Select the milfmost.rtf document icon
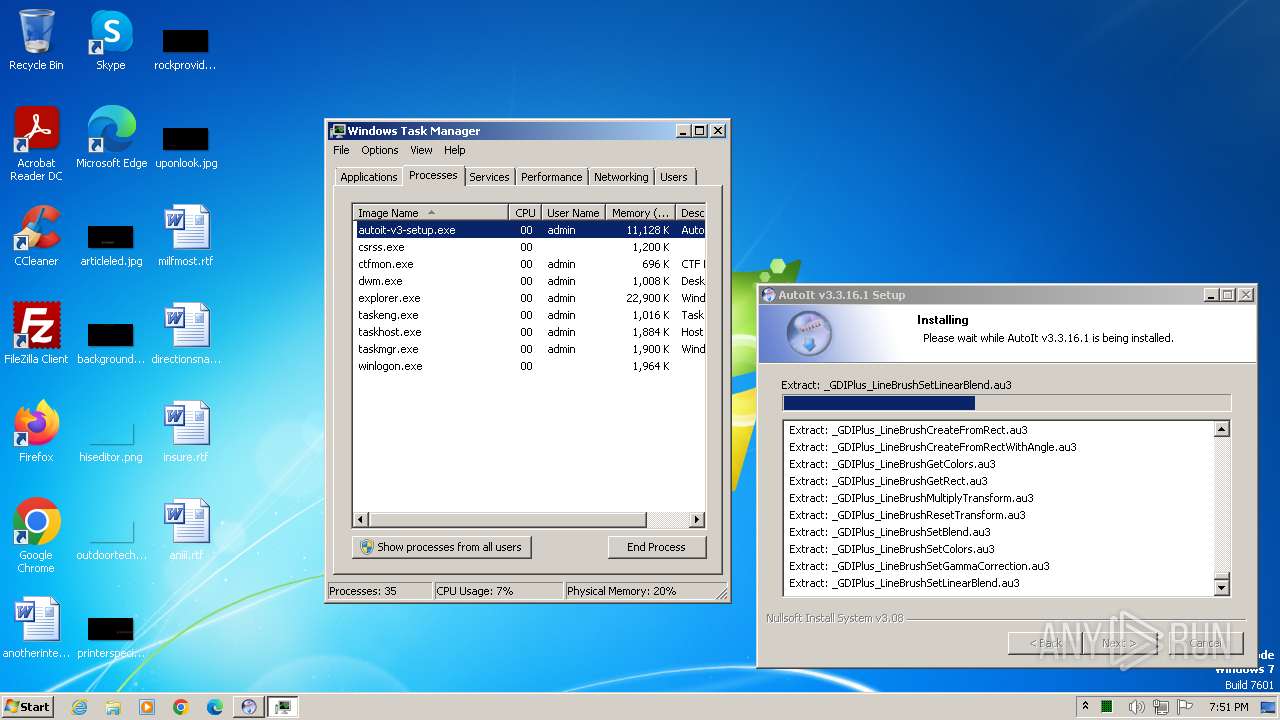1280x720 pixels. (x=186, y=236)
